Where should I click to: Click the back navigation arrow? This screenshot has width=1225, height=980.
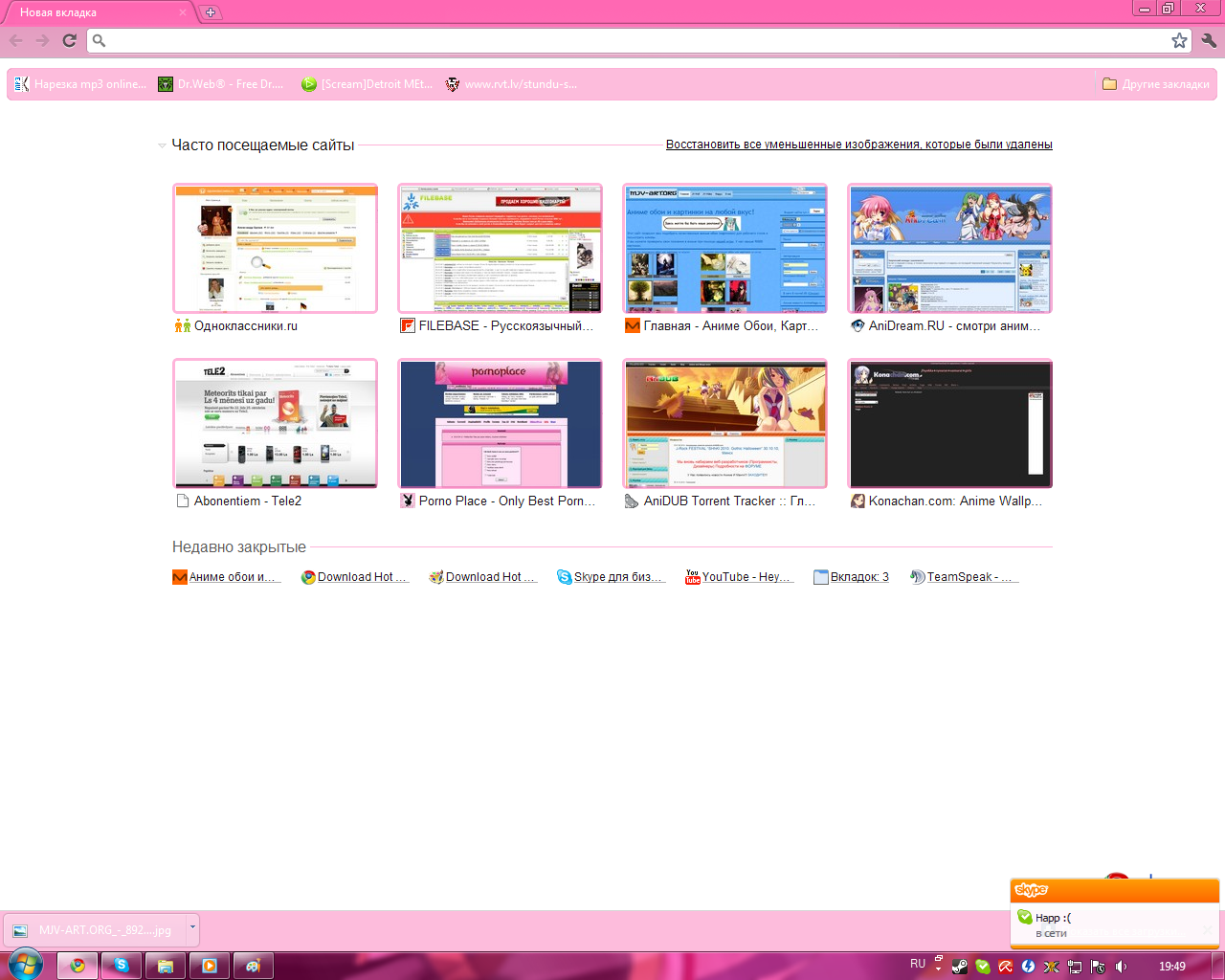[16, 40]
